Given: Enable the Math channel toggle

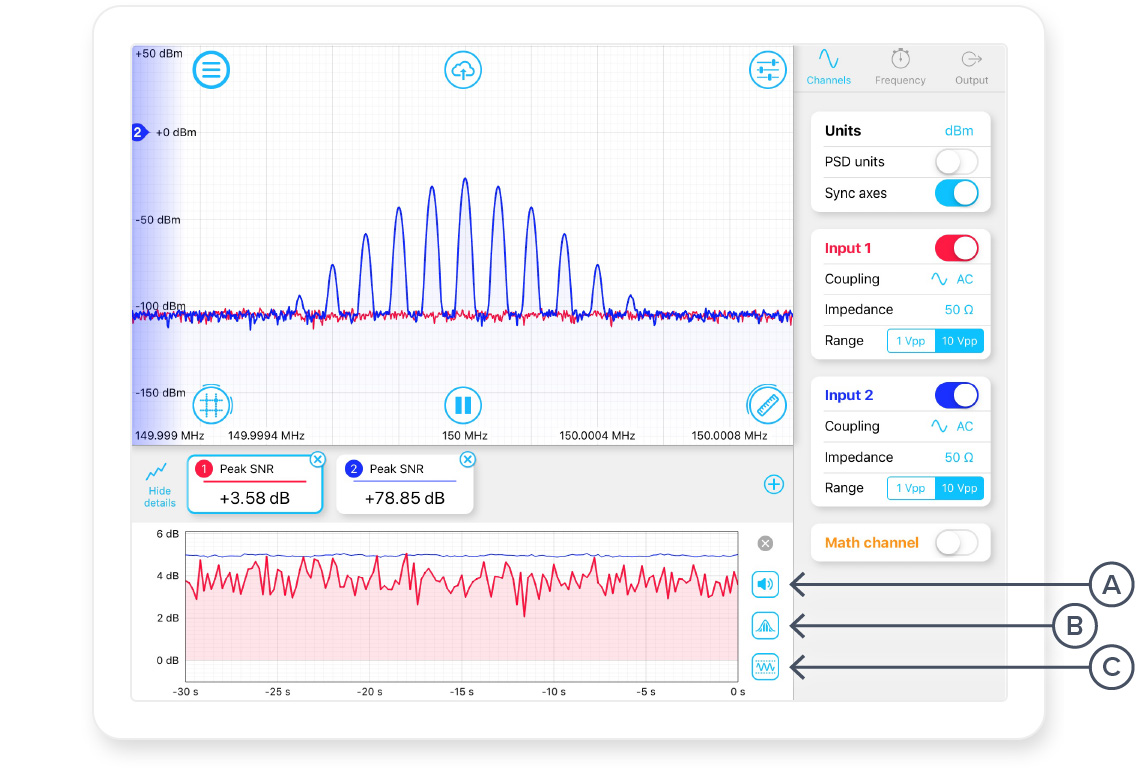Looking at the screenshot, I should pos(956,542).
